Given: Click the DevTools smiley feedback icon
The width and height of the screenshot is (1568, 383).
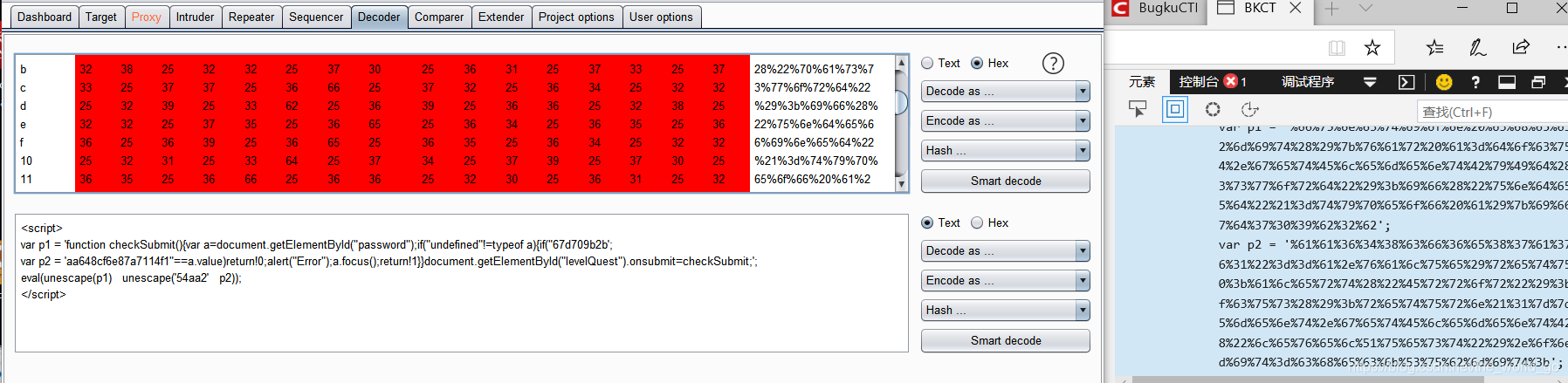Looking at the screenshot, I should click(1443, 82).
